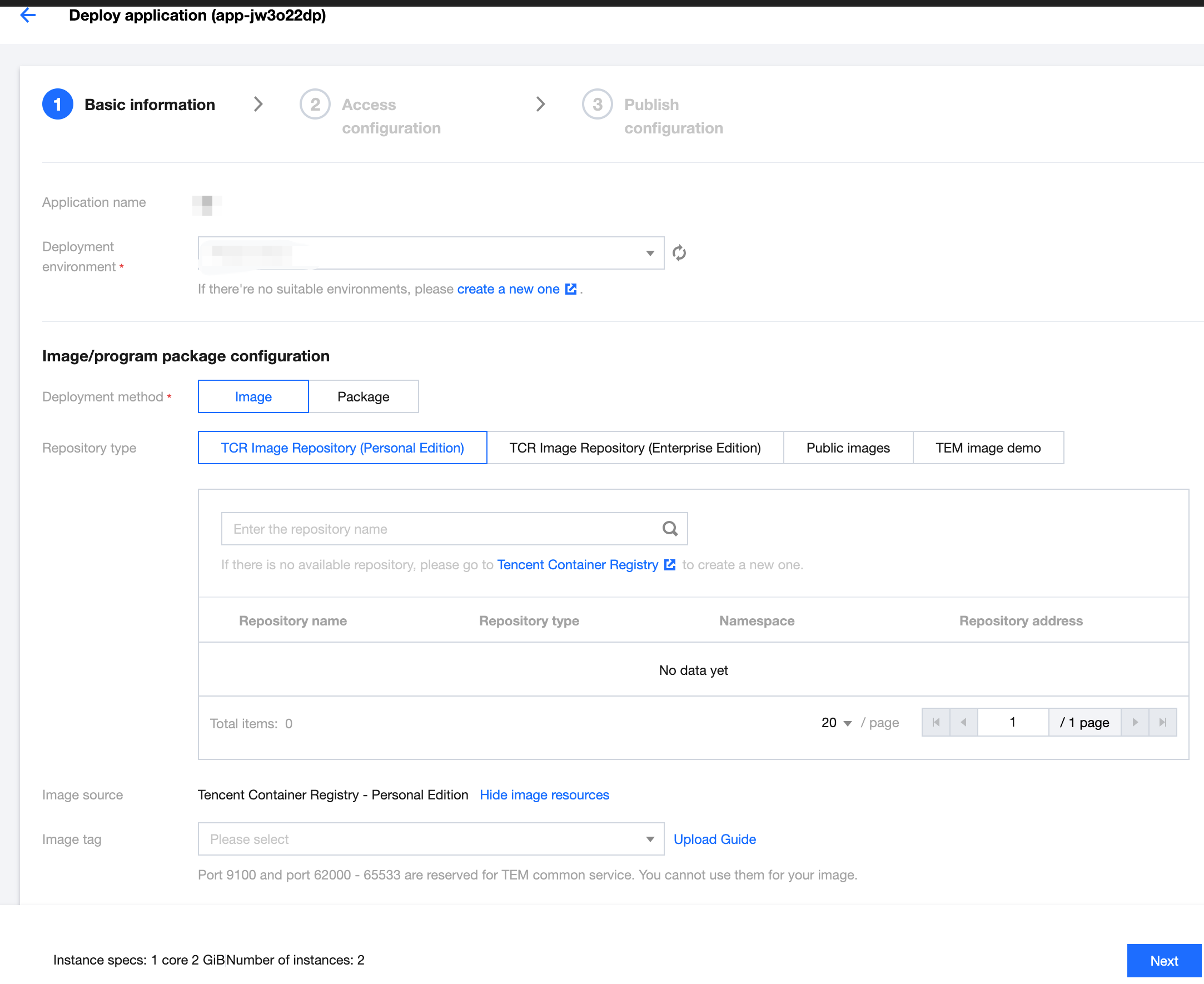This screenshot has height=984, width=1204.
Task: Click the repository search magnifier icon
Action: pyautogui.click(x=670, y=529)
